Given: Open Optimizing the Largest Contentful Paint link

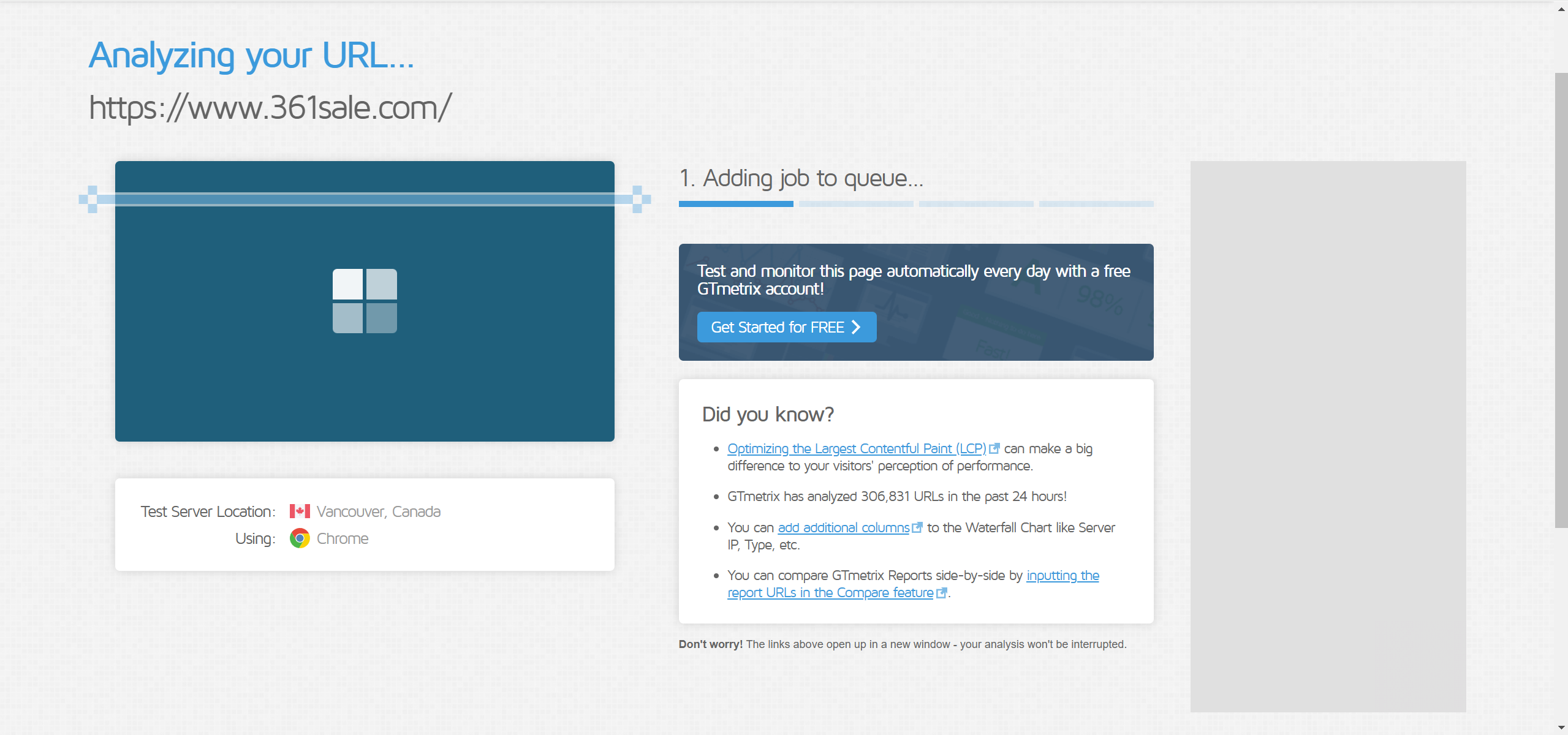Looking at the screenshot, I should pyautogui.click(x=856, y=449).
